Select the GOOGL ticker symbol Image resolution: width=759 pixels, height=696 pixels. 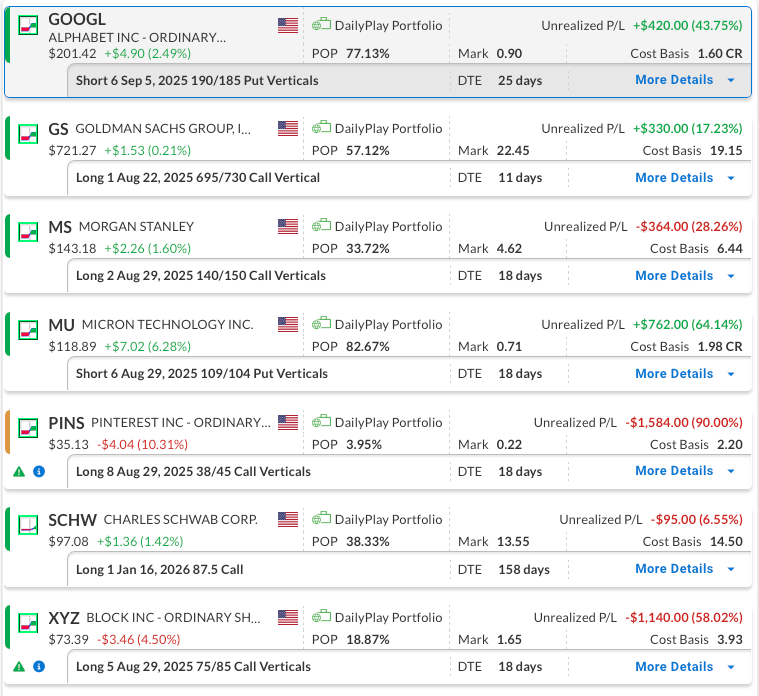pyautogui.click(x=77, y=19)
